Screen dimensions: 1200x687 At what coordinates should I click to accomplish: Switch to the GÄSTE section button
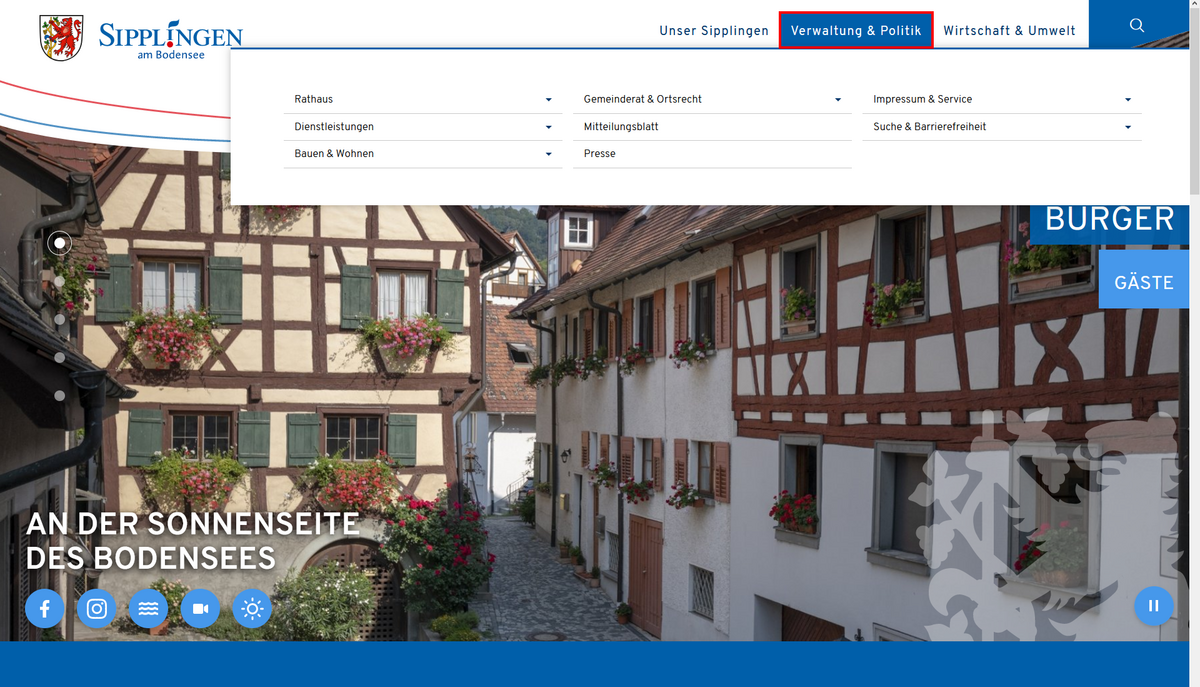[1144, 279]
